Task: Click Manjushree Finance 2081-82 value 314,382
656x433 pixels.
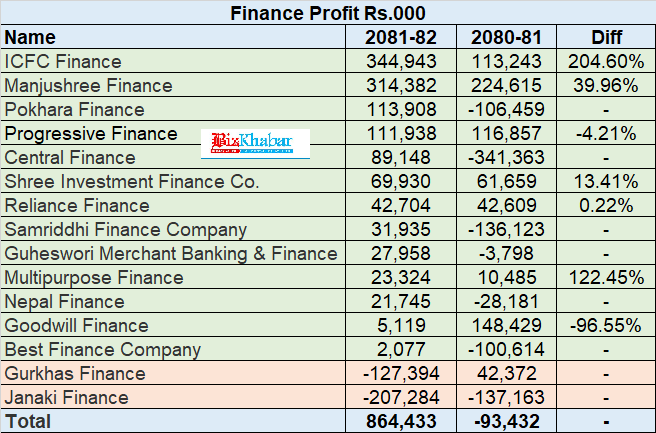Action: [401, 85]
